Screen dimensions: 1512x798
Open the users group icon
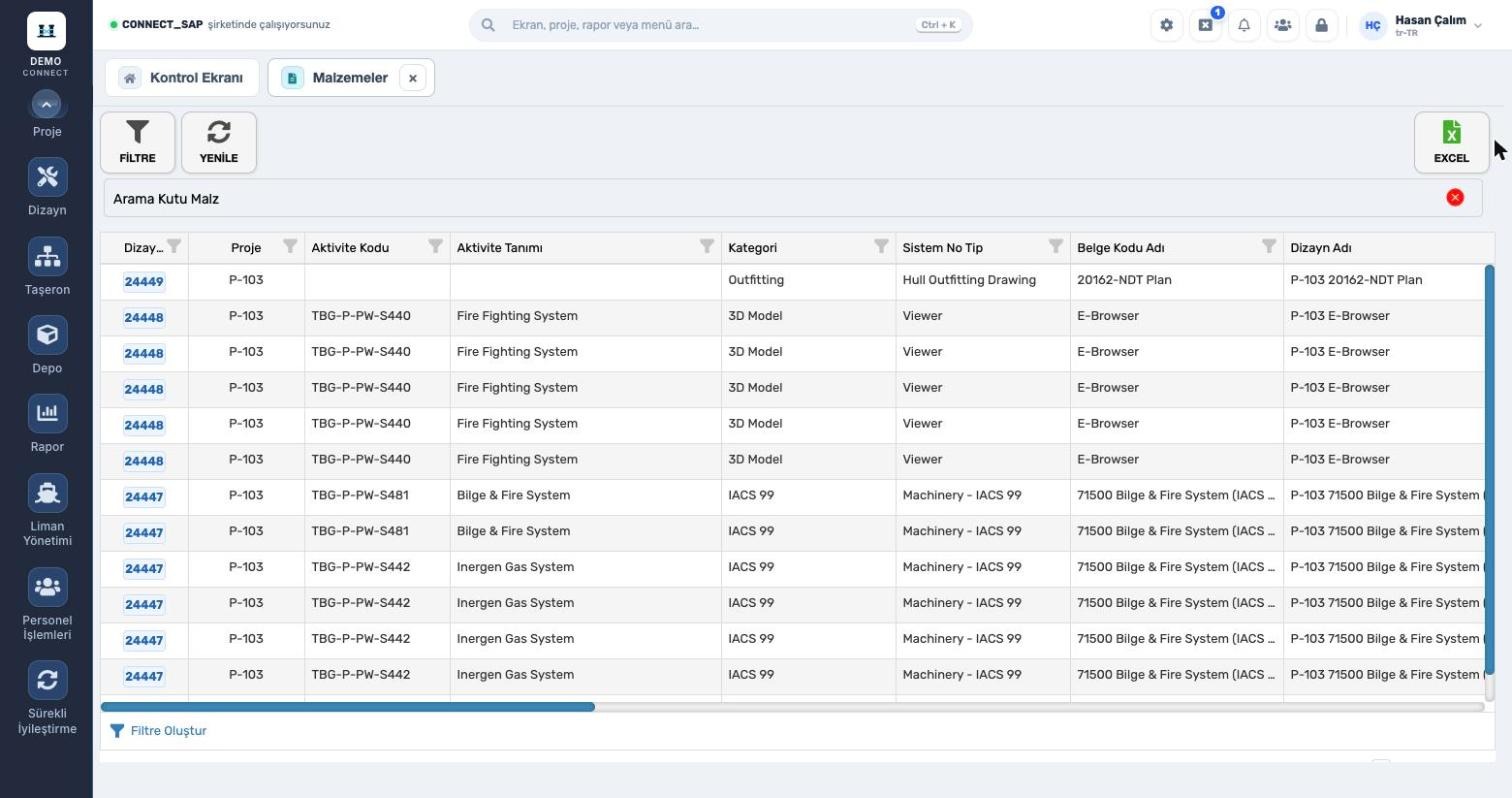1282,25
